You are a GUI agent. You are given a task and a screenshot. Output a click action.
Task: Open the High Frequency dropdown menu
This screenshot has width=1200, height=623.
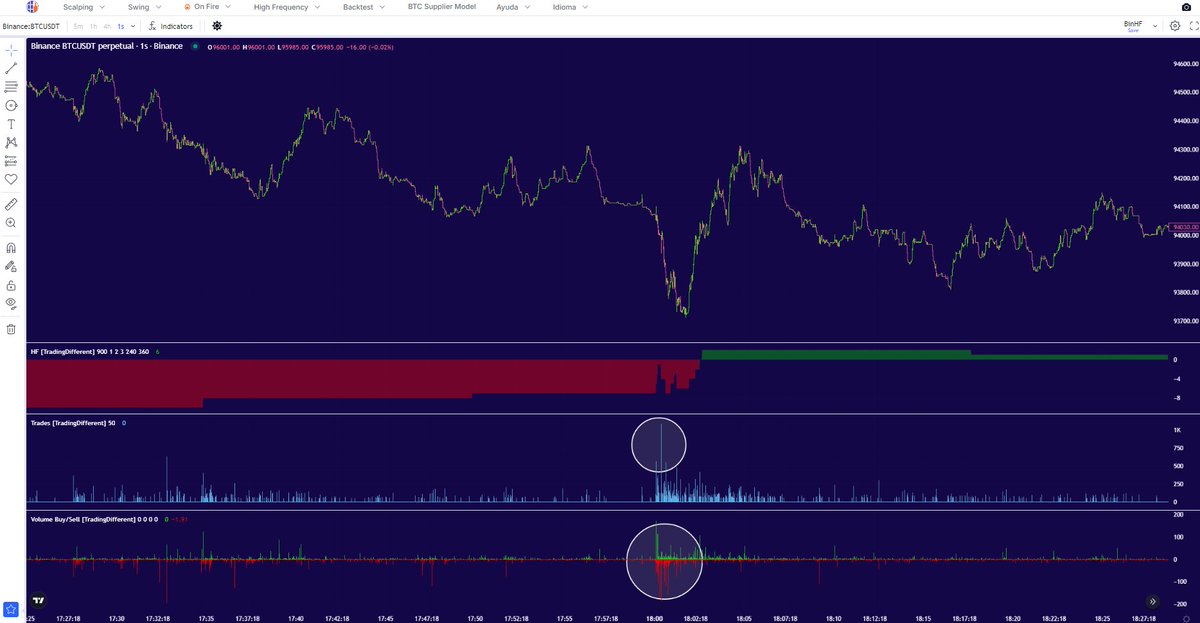point(288,7)
